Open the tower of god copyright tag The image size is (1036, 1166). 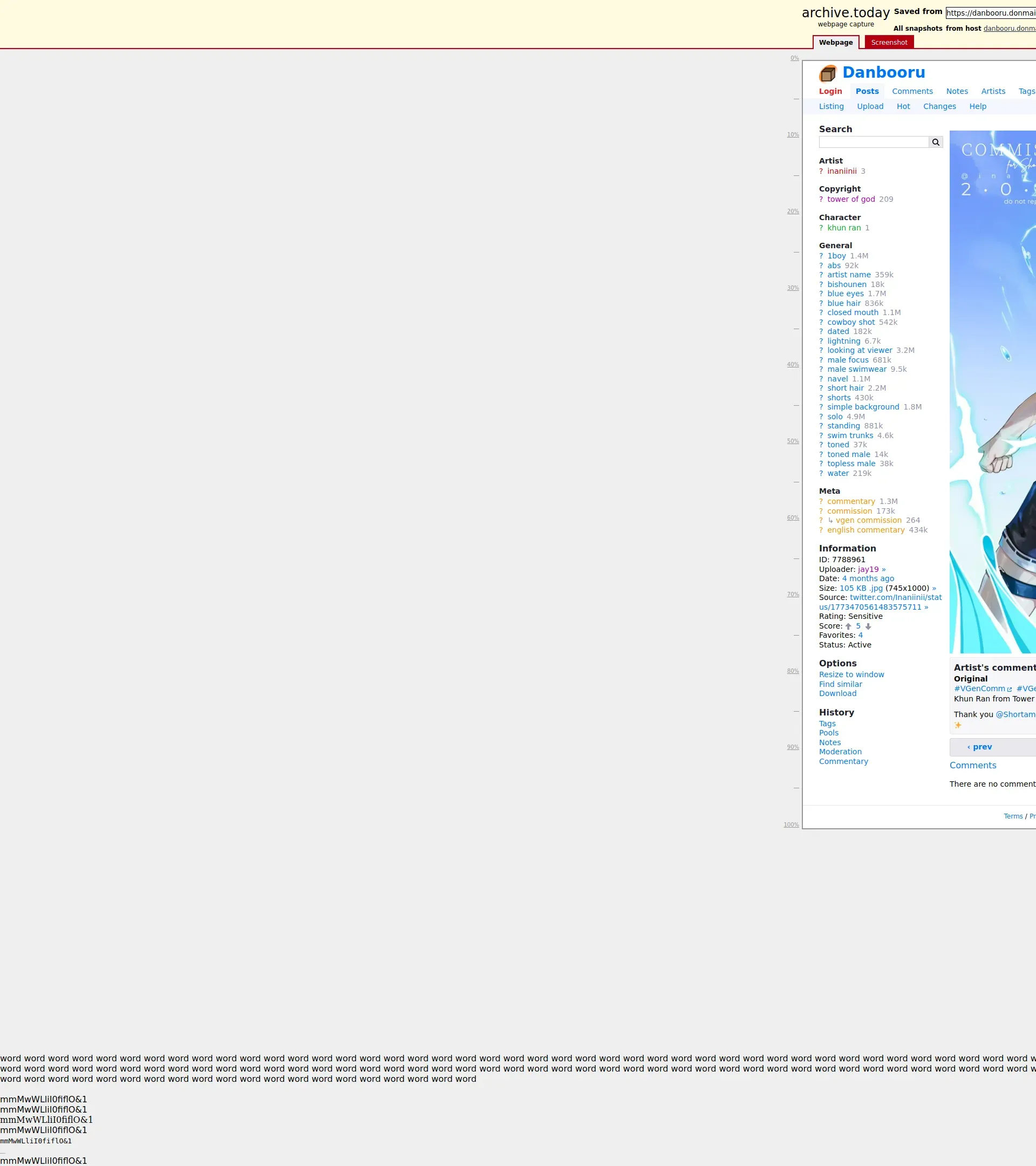pyautogui.click(x=851, y=199)
